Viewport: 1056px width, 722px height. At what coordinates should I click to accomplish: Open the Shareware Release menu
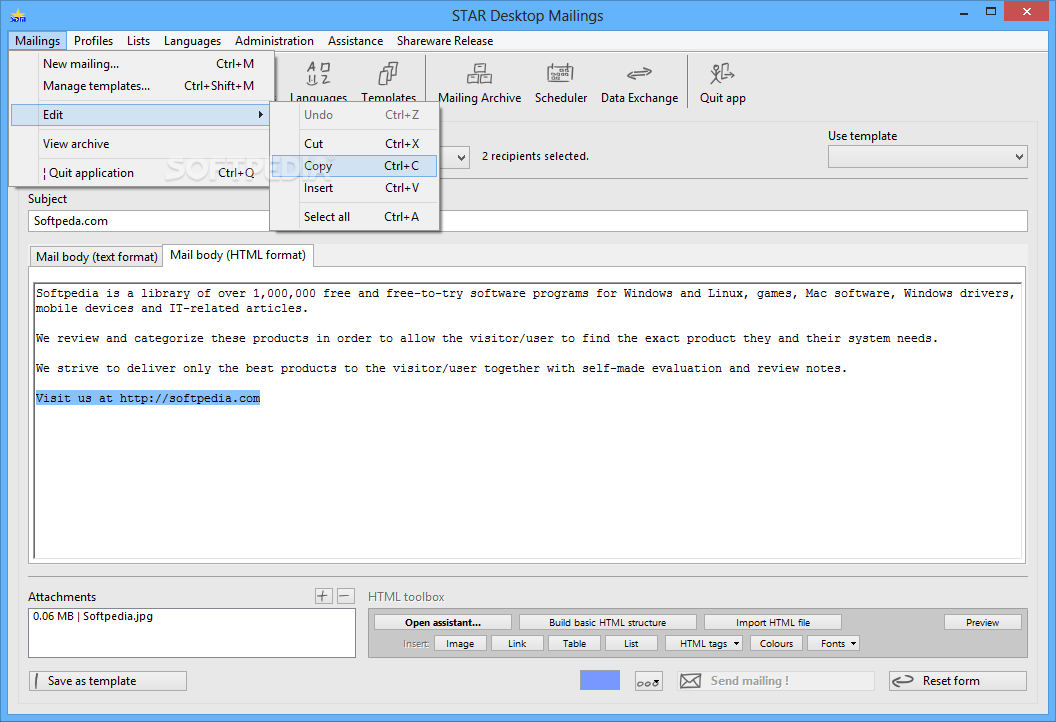[444, 40]
